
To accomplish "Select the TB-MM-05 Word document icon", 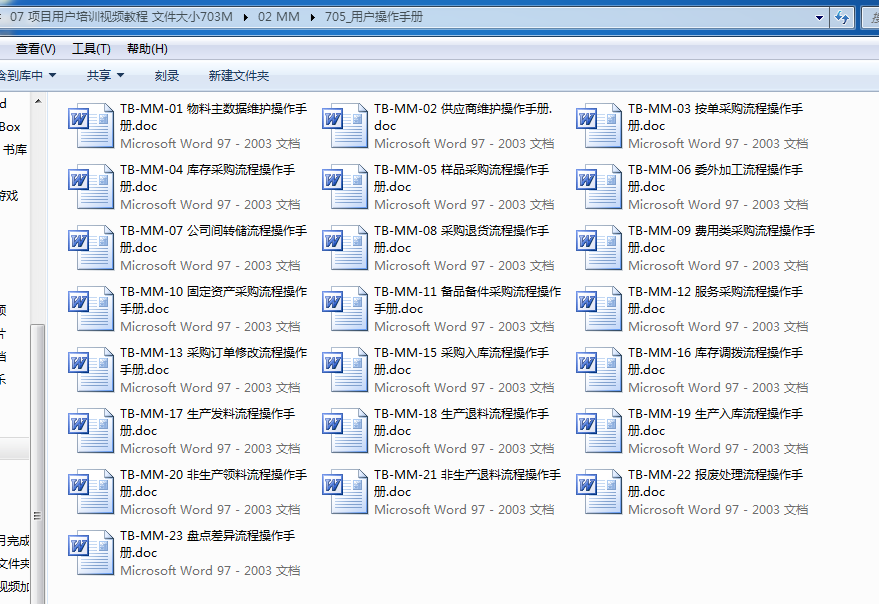I will [345, 187].
